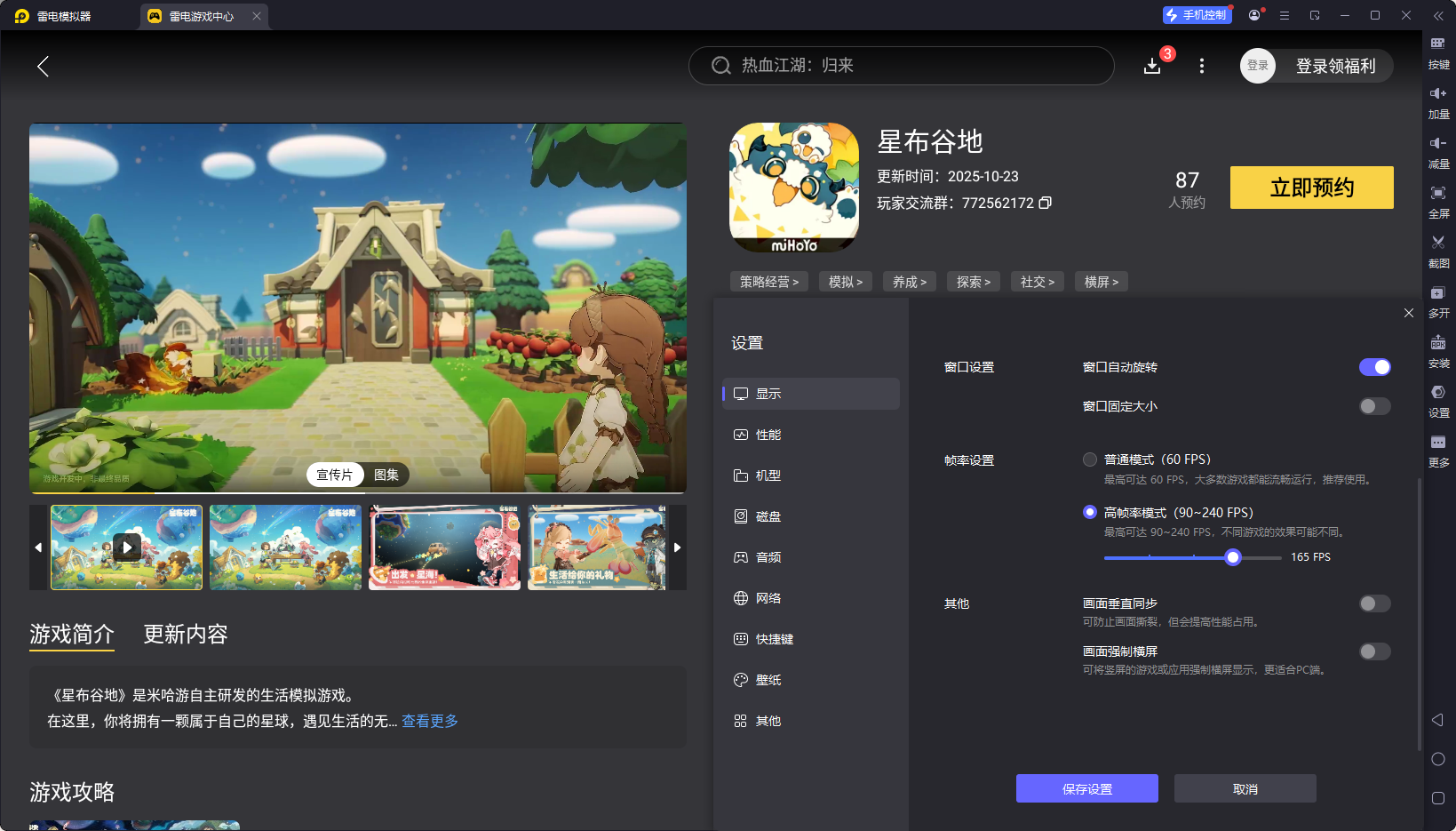Image resolution: width=1456 pixels, height=831 pixels.
Task: Take a screenshot with 截图 icon
Action: [x=1438, y=252]
